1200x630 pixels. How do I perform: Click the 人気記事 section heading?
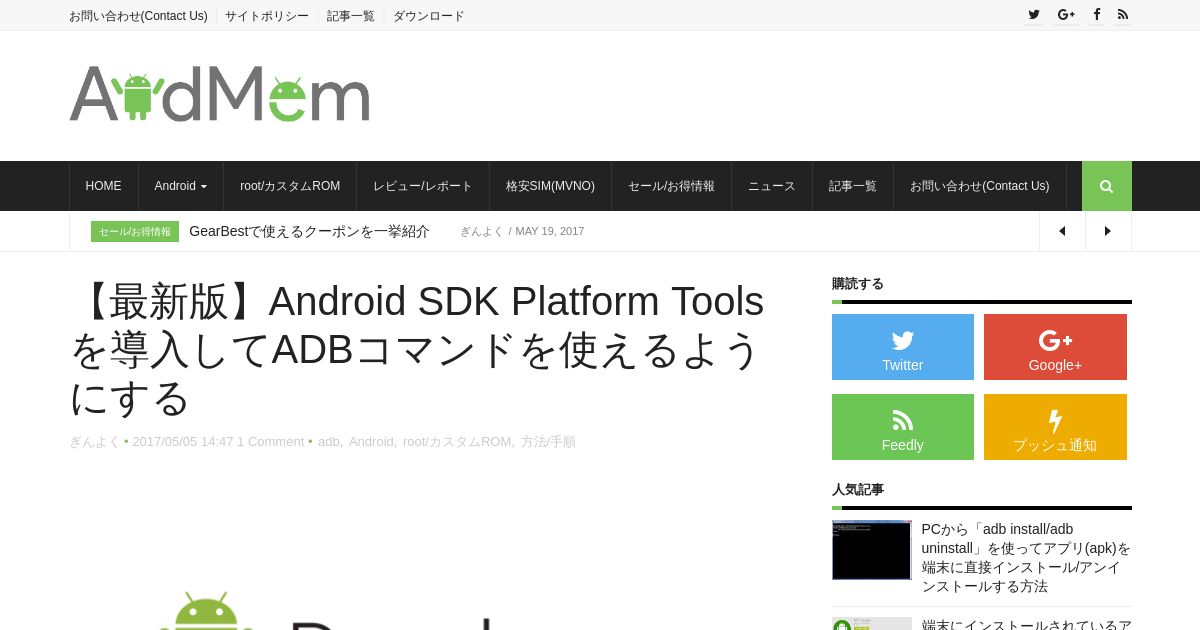point(858,489)
